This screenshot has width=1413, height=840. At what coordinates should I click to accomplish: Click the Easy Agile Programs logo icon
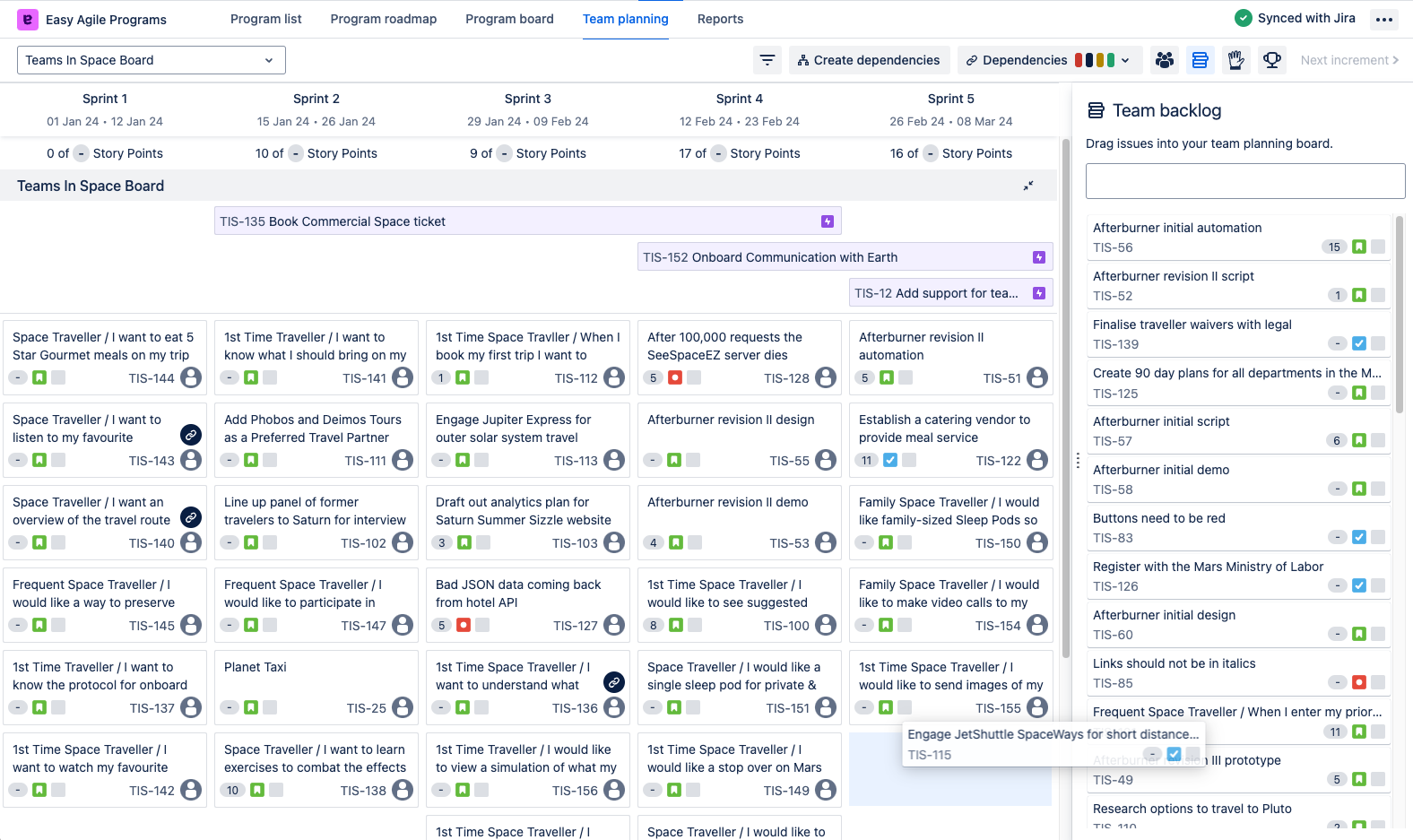point(28,19)
